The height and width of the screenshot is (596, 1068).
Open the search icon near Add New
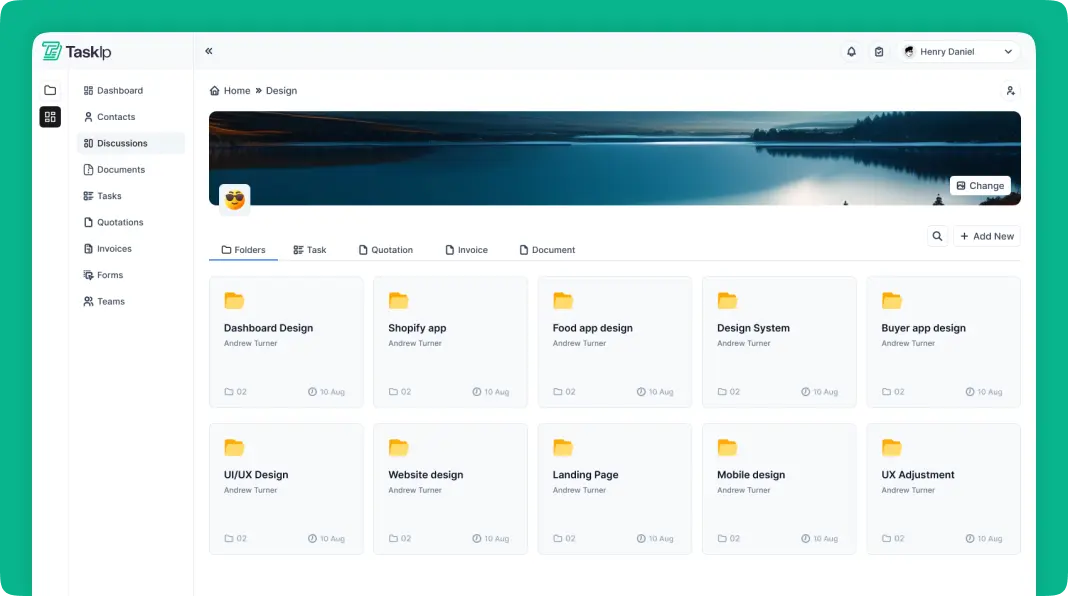pyautogui.click(x=937, y=236)
